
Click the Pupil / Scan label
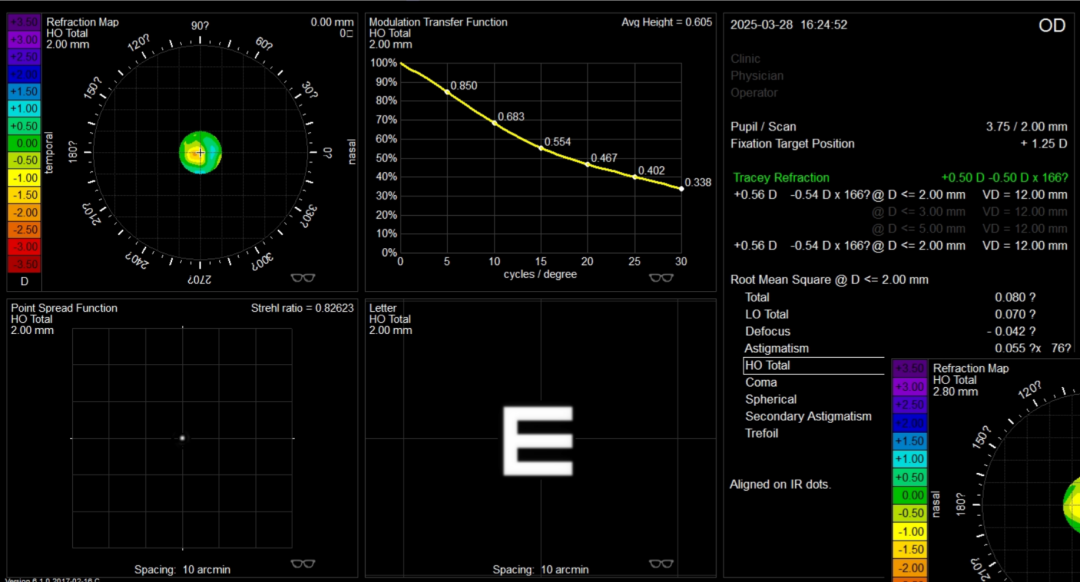coord(763,127)
